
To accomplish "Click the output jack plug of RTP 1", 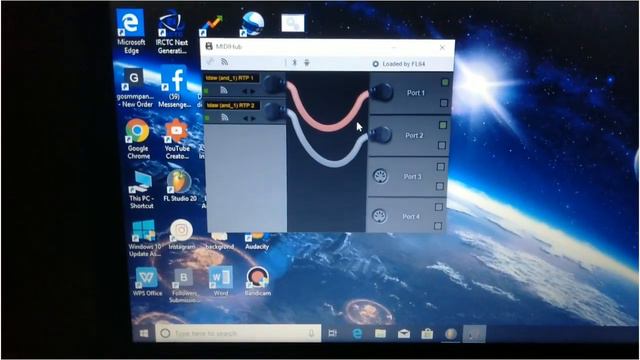I will [x=274, y=84].
